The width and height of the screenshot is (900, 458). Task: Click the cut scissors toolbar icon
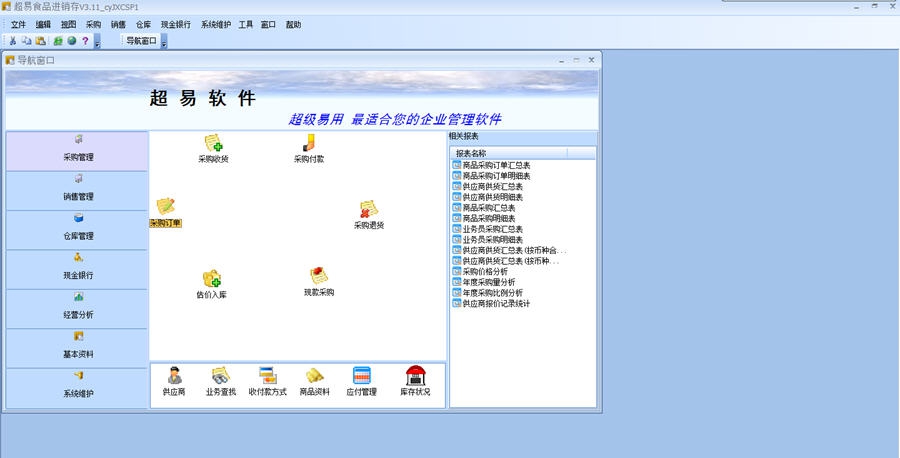coord(13,41)
